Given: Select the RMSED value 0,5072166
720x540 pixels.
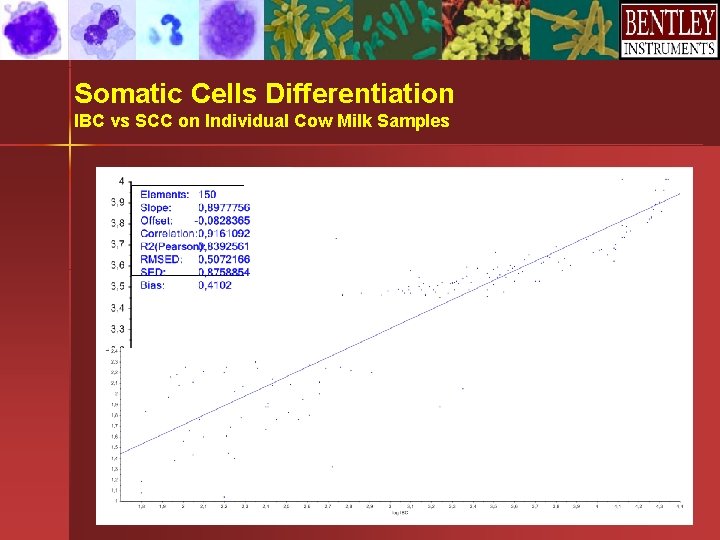Looking at the screenshot, I should [224, 259].
